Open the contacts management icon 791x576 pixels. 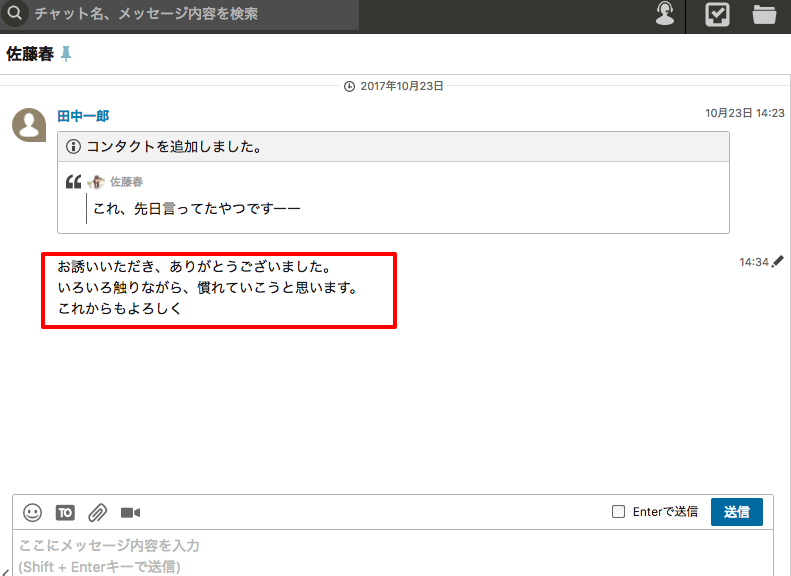pos(665,14)
